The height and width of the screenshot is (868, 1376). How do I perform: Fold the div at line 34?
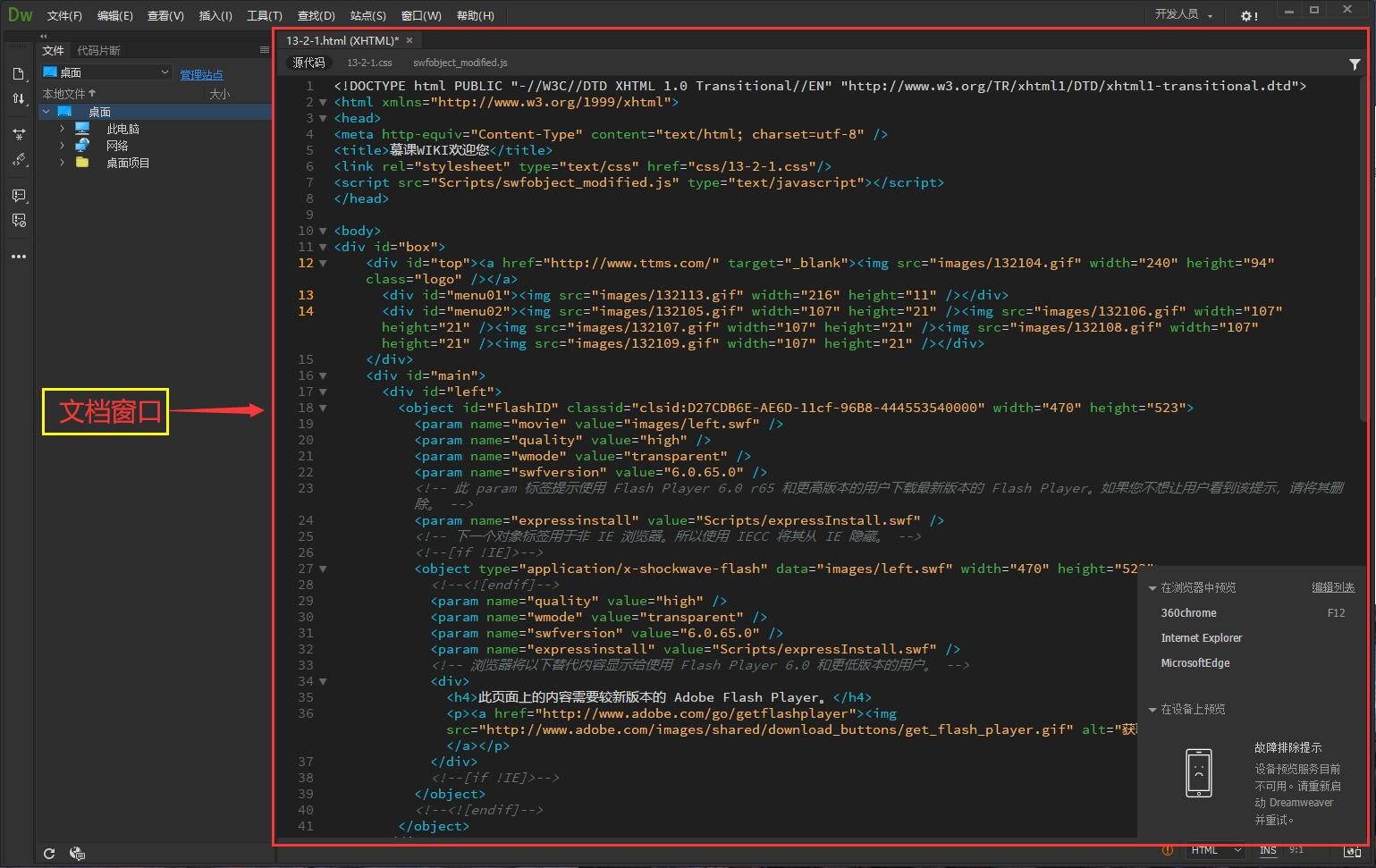point(323,681)
